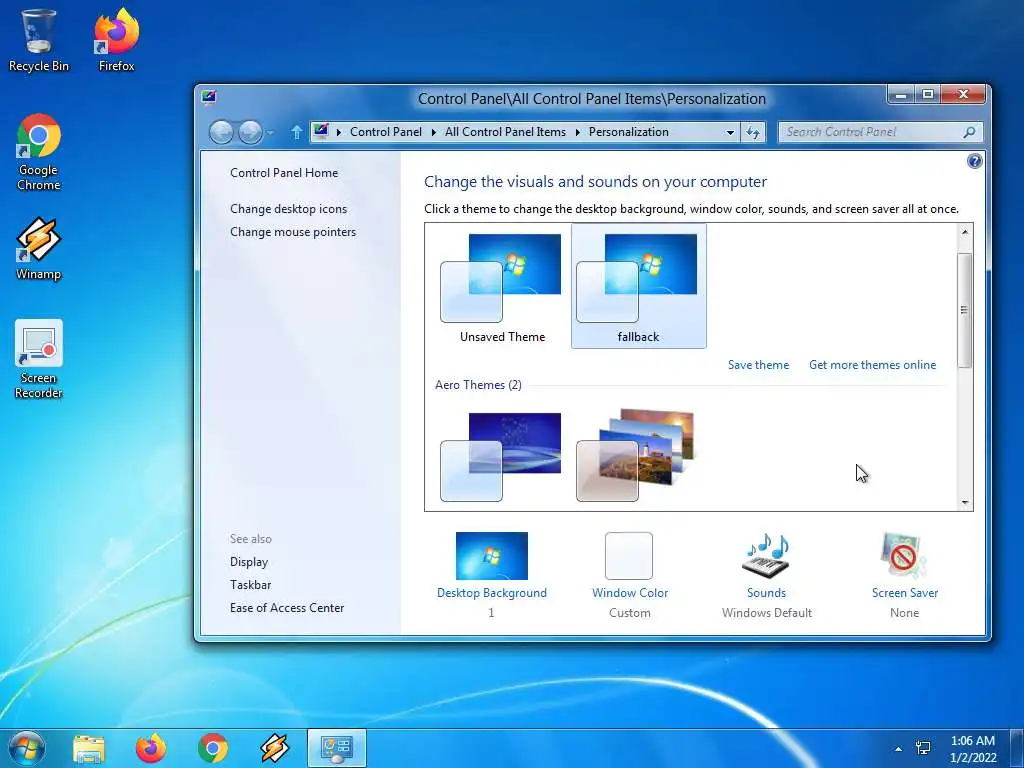Click Get more themes online link

click(872, 365)
